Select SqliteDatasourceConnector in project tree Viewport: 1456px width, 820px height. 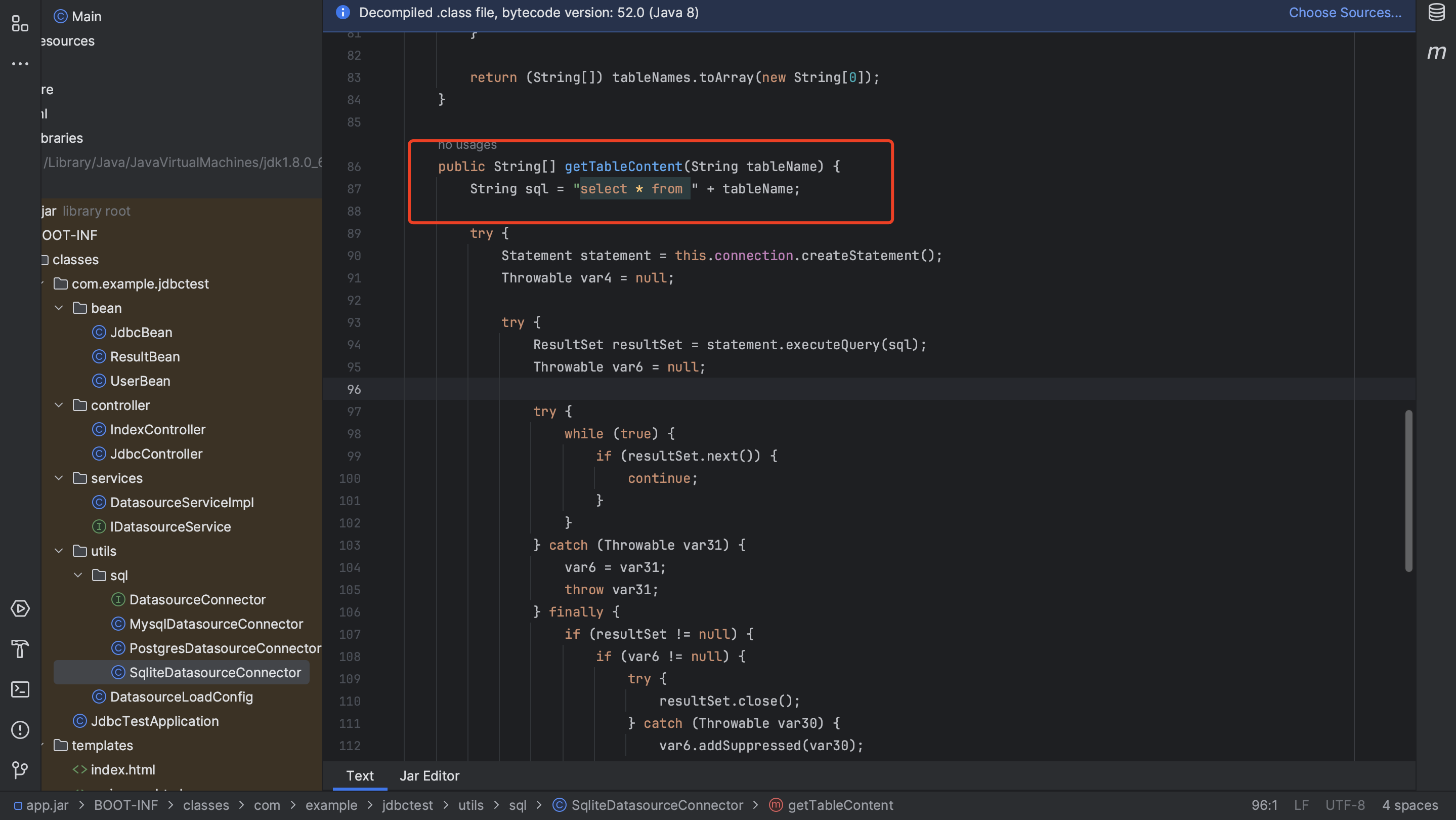pos(215,672)
